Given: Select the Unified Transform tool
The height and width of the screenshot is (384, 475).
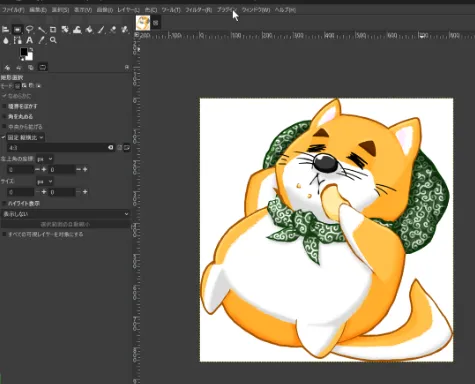Looking at the screenshot, I should click(65, 30).
